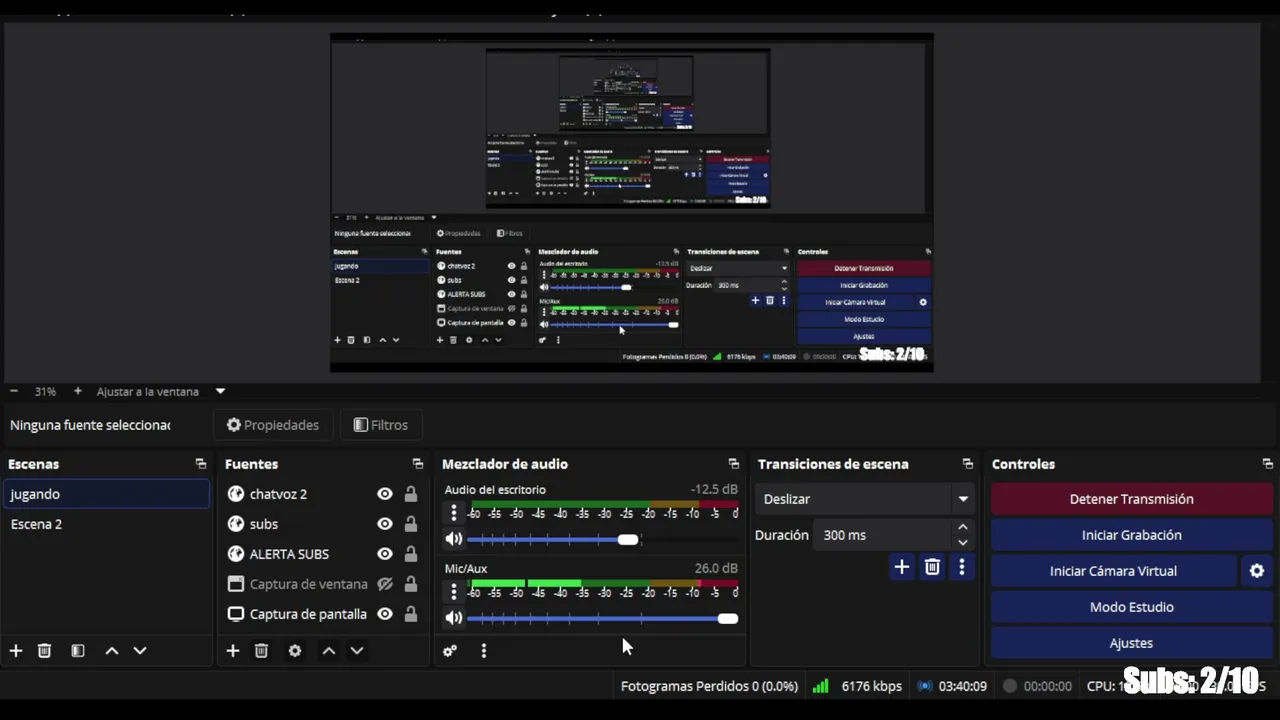Select the Captura de pantalla source row
Image resolution: width=1280 pixels, height=720 pixels.
(323, 614)
